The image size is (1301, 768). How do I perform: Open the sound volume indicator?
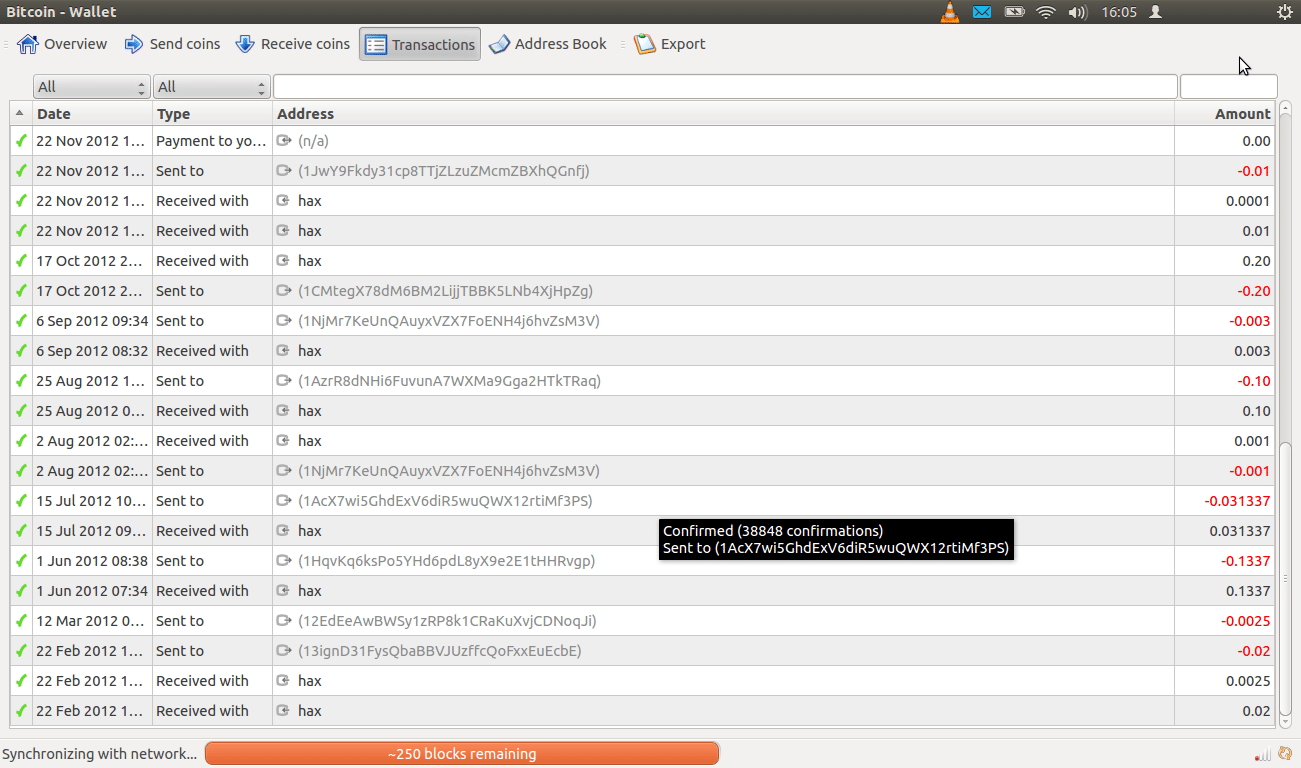pos(1077,12)
